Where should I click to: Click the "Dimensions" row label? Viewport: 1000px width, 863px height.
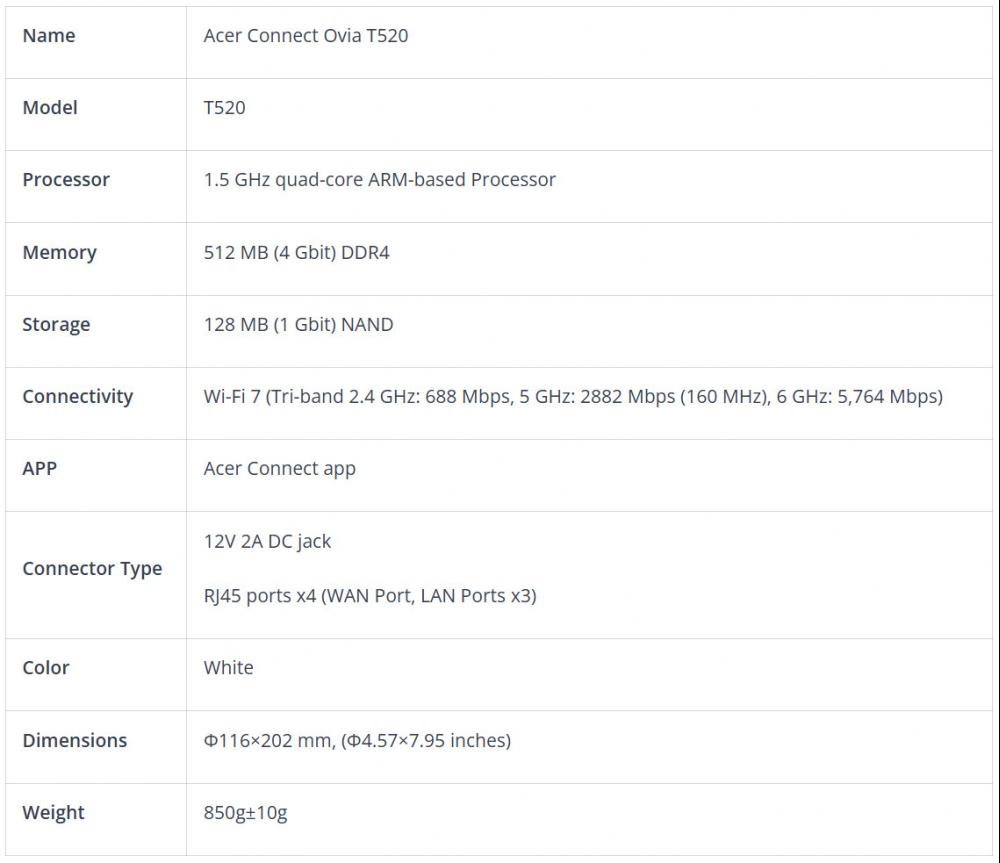click(x=75, y=741)
